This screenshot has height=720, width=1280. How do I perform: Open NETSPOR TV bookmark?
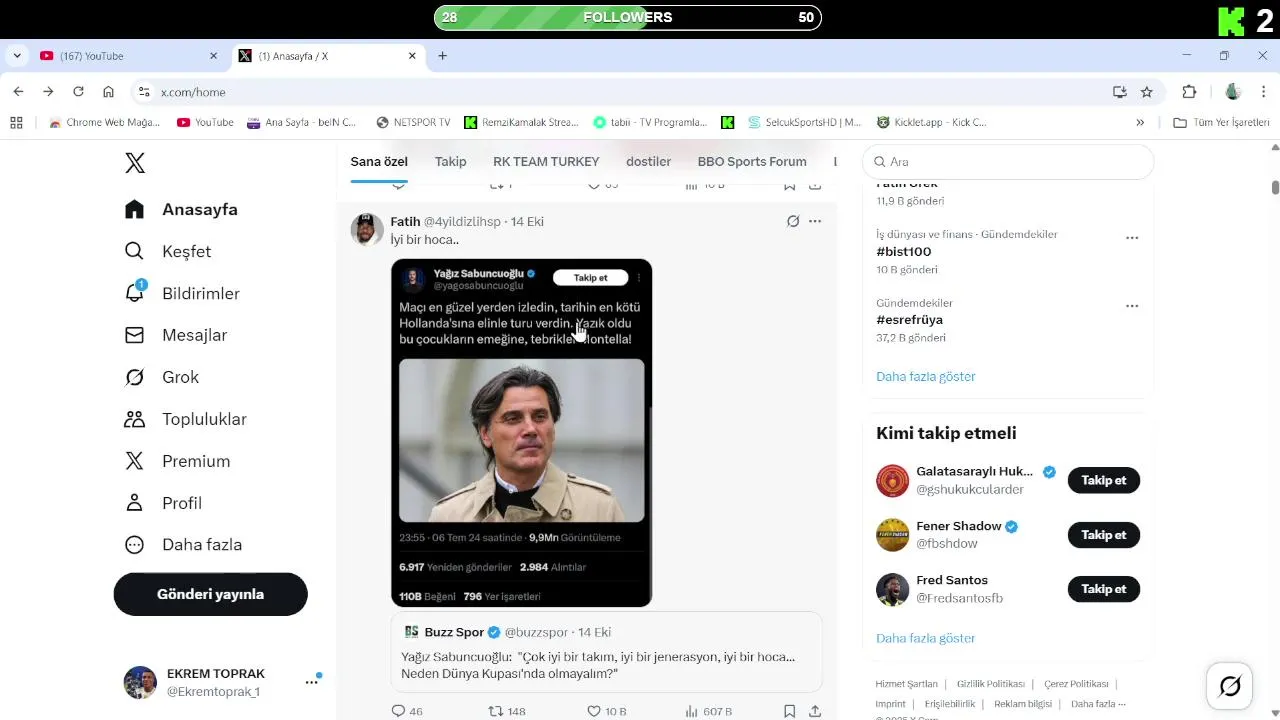pos(413,122)
